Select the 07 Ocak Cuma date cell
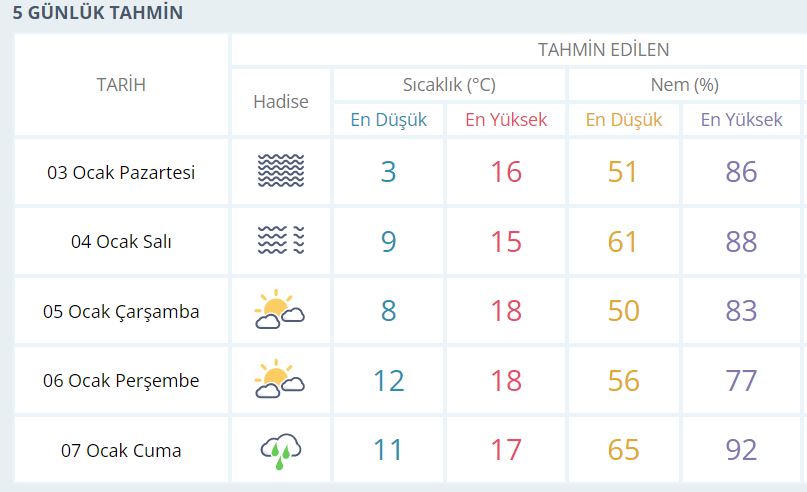807x492 pixels. tap(121, 450)
